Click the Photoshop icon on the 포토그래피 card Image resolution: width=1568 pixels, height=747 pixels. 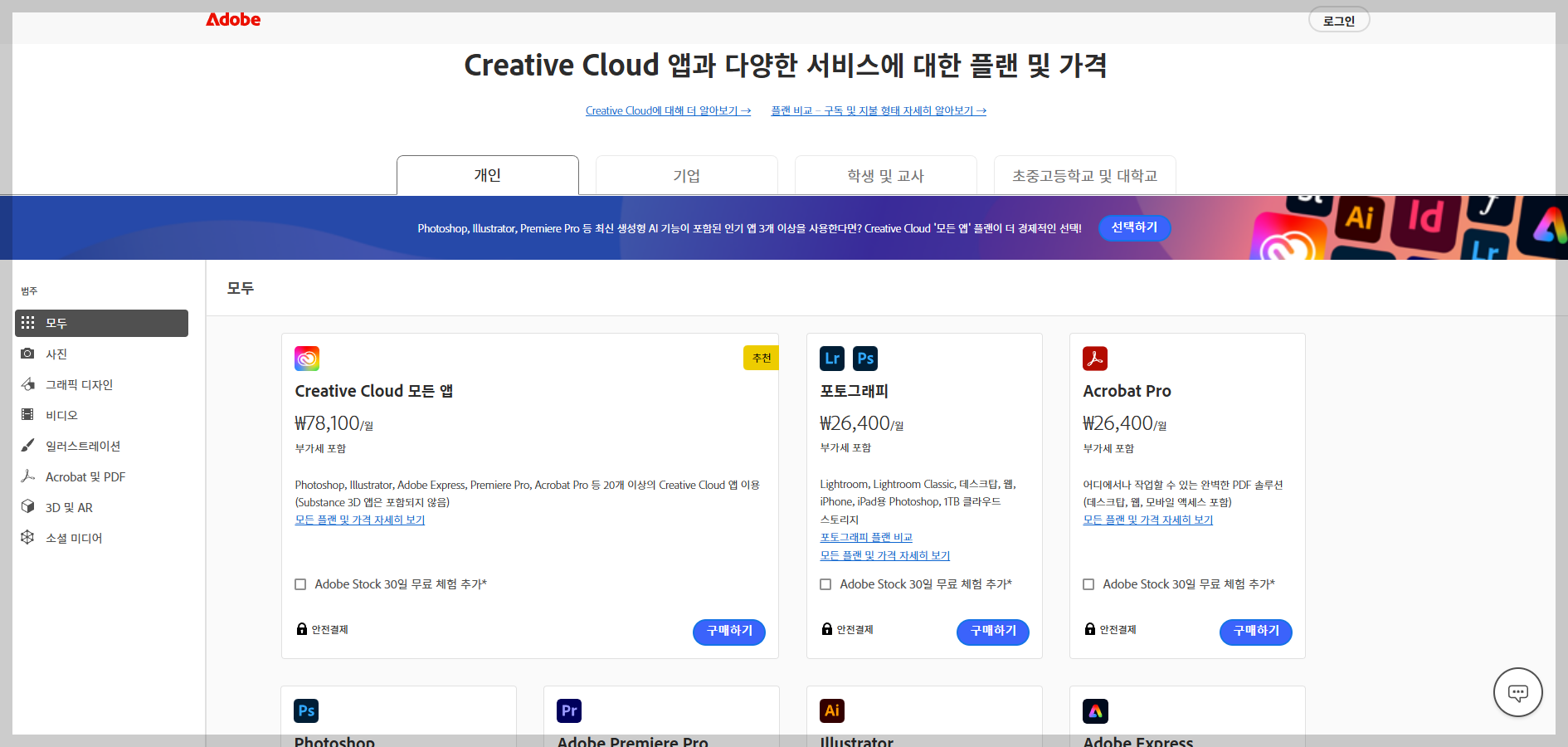[x=865, y=359]
